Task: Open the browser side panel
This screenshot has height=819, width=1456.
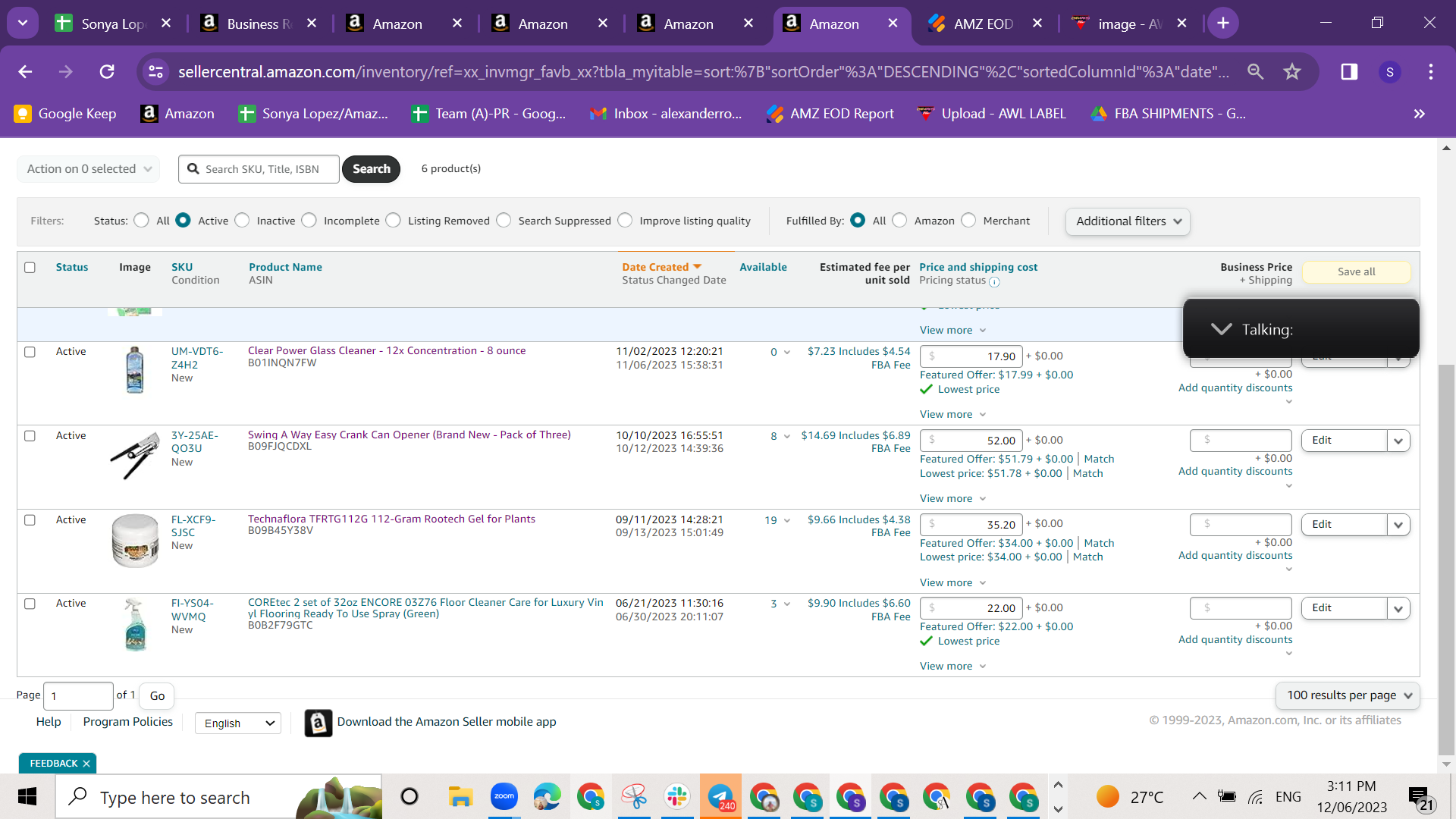Action: coord(1349,71)
